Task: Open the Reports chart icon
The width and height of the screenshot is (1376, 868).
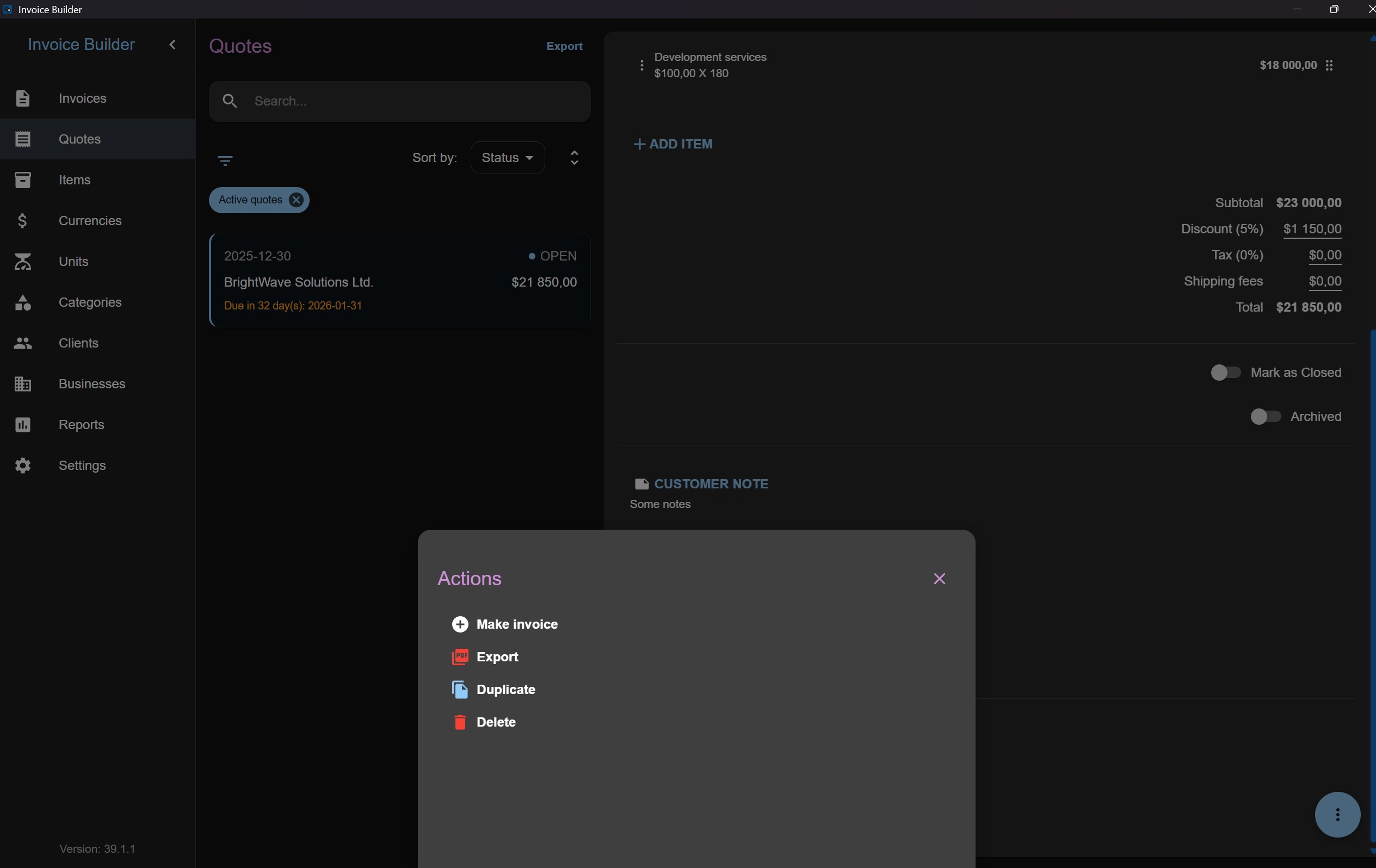Action: click(x=22, y=425)
